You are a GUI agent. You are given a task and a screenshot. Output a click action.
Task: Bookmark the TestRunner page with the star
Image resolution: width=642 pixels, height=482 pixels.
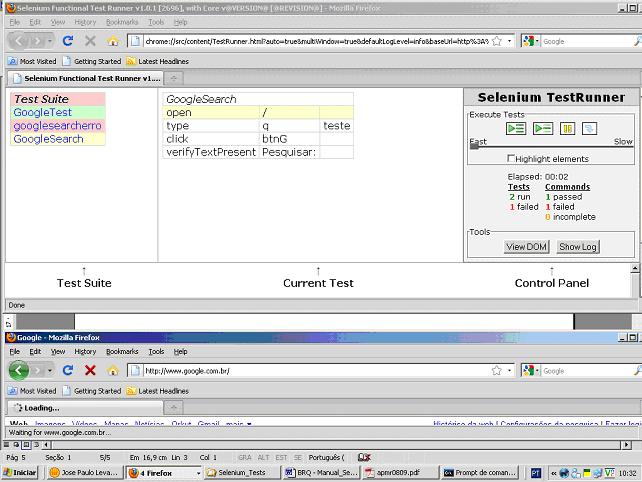(497, 41)
